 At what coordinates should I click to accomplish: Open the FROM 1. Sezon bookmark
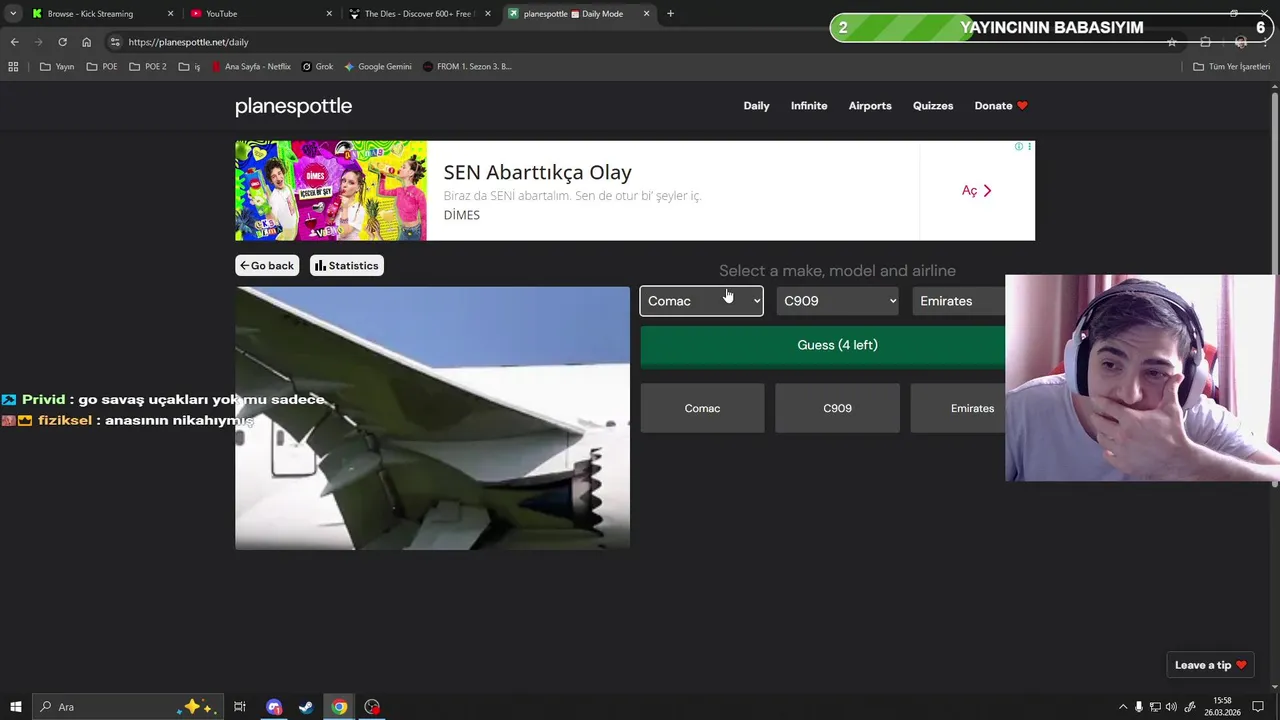467,67
